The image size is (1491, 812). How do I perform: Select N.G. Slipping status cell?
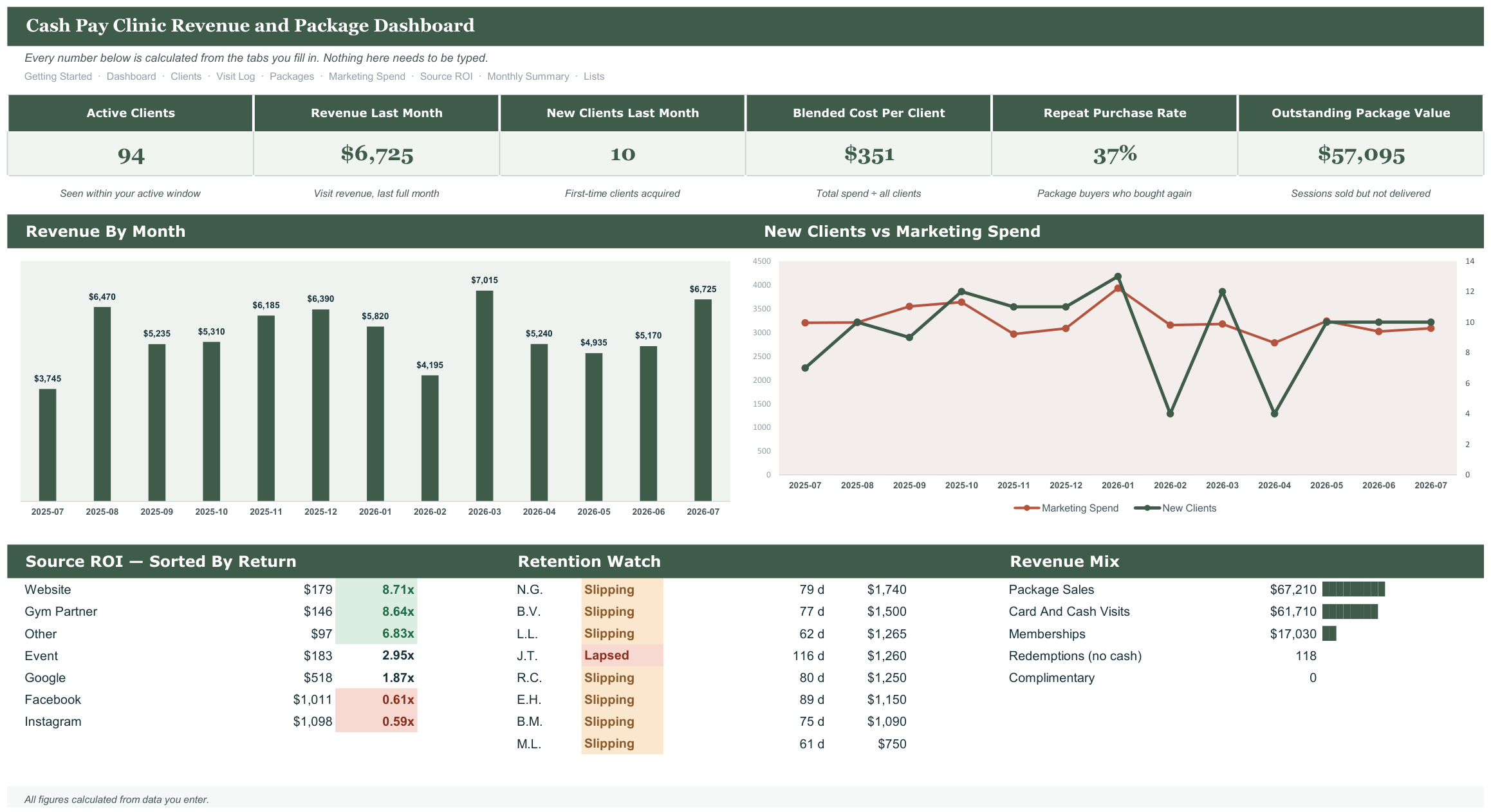622,589
